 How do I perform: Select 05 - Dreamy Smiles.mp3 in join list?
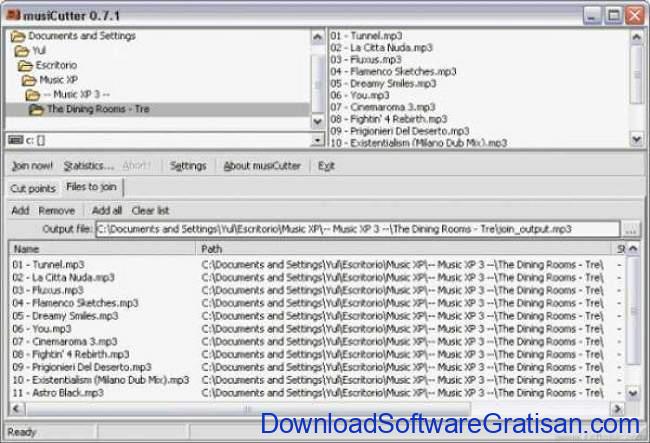[65, 316]
